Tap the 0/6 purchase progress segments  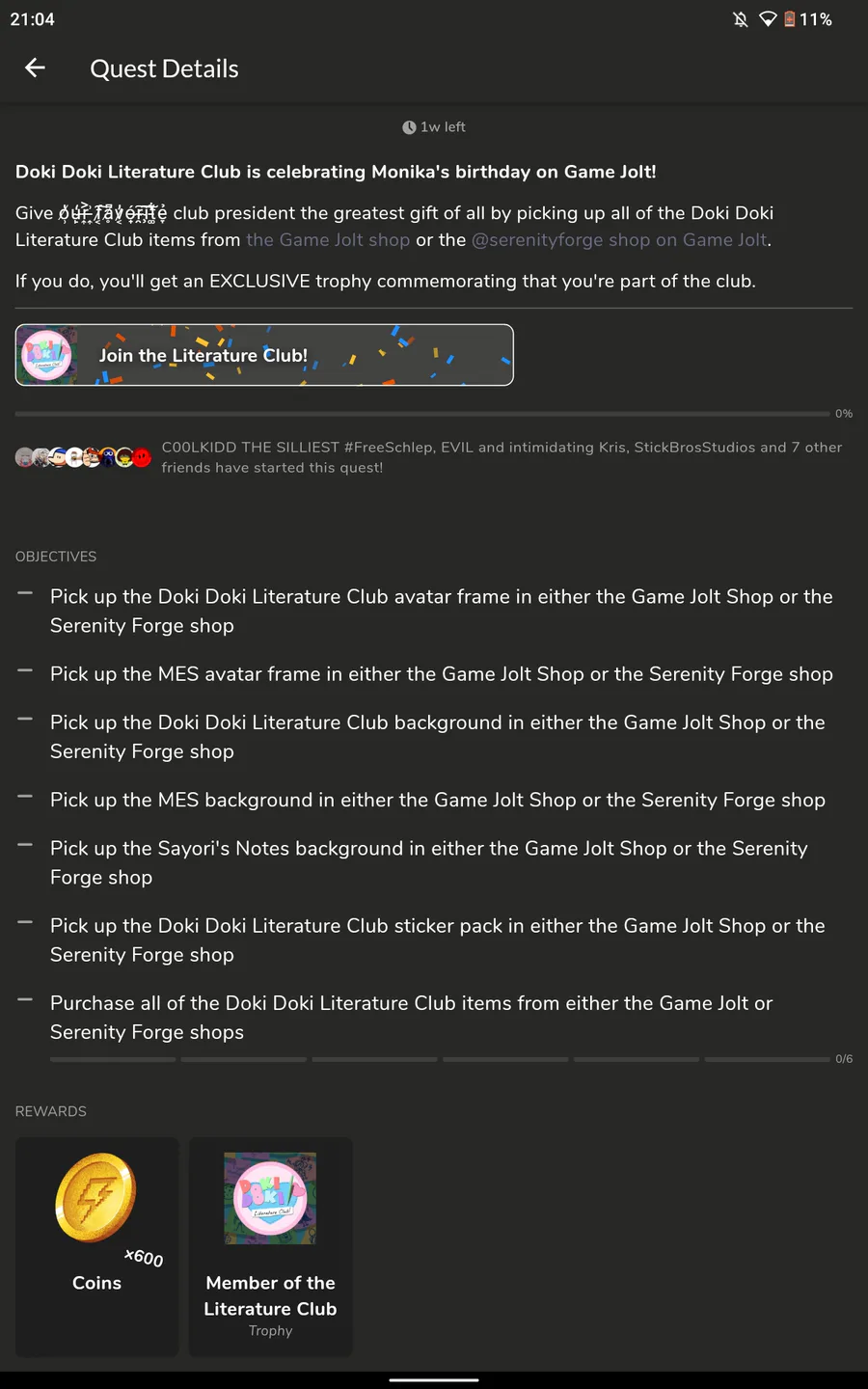[x=440, y=1059]
